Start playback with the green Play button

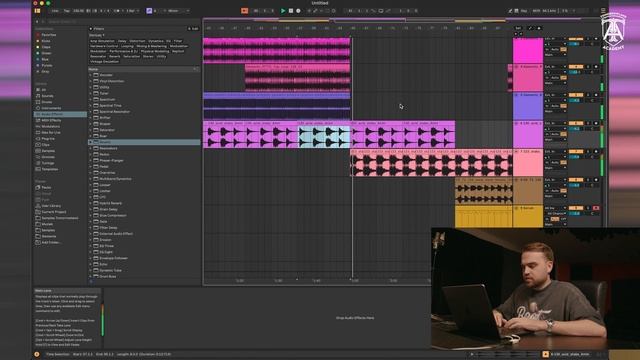pos(283,11)
